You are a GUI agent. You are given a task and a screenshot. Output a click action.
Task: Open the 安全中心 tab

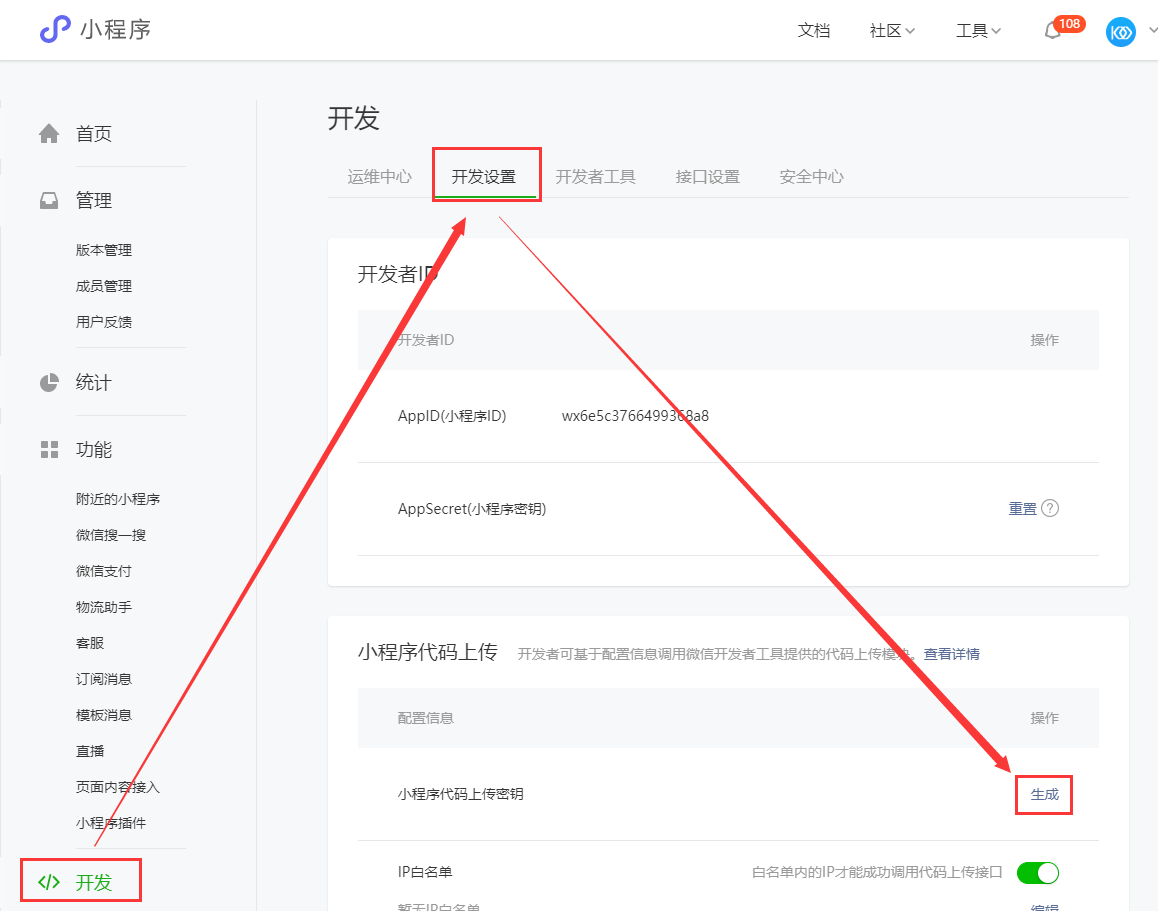tap(811, 177)
